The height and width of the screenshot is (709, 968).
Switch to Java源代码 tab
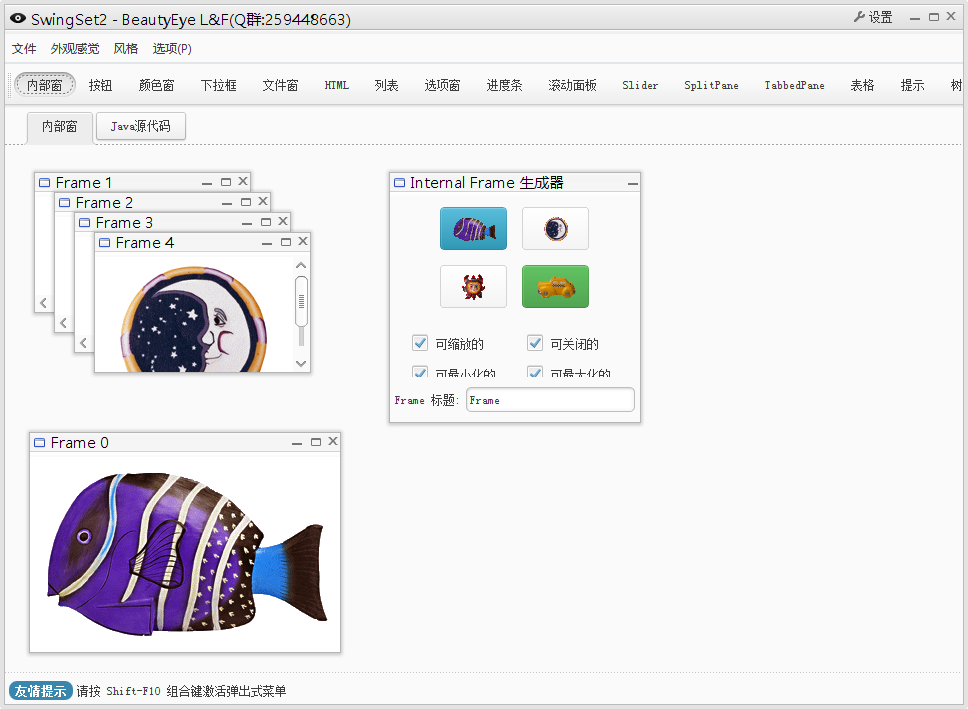point(140,127)
